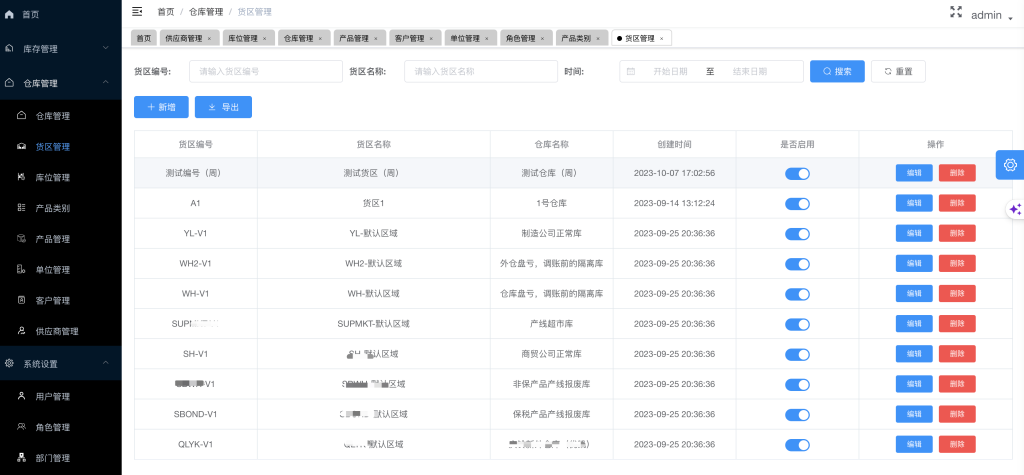Go to 客户管理 in the sidebar
Image resolution: width=1024 pixels, height=475 pixels.
pos(52,300)
